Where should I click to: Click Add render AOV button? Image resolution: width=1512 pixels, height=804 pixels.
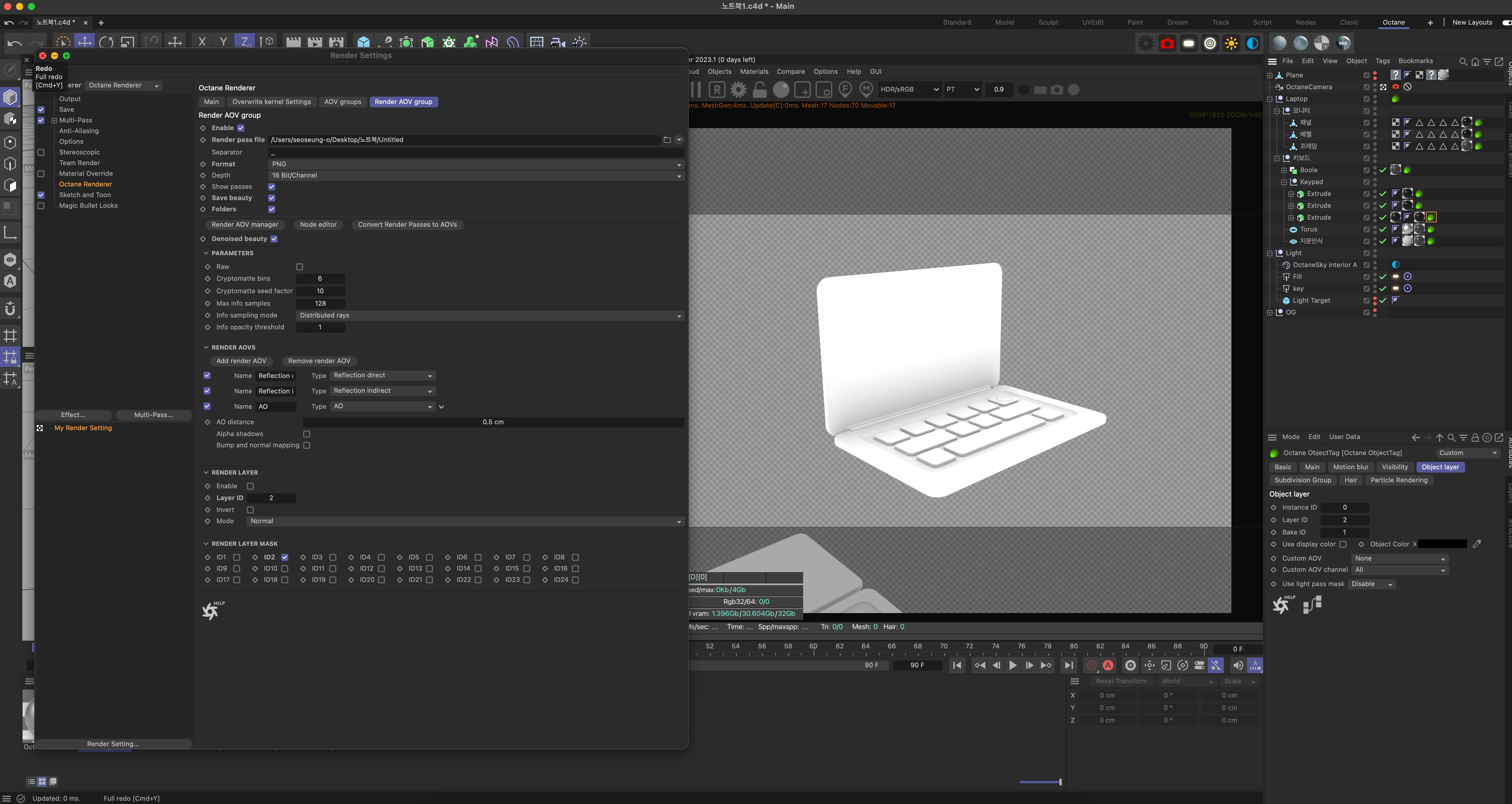[x=241, y=361]
